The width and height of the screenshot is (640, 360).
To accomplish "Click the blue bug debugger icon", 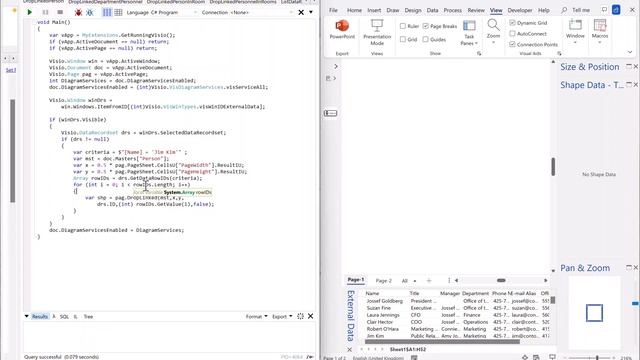I will (x=89, y=13).
